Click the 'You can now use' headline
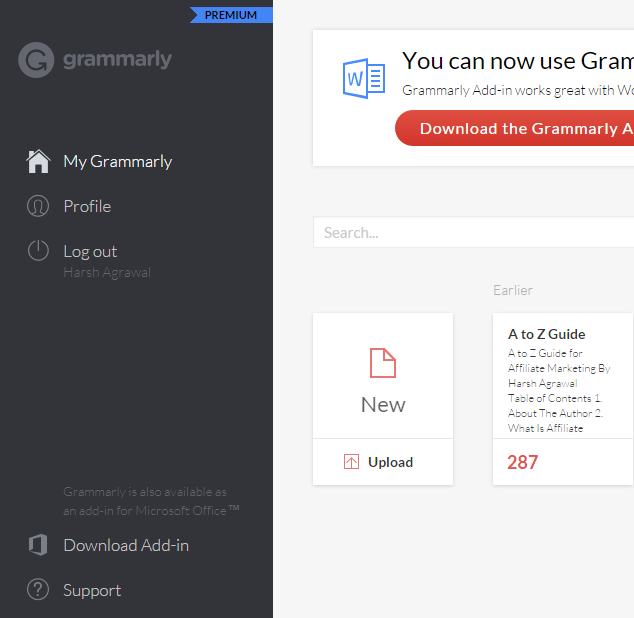Image resolution: width=634 pixels, height=618 pixels. click(x=518, y=61)
